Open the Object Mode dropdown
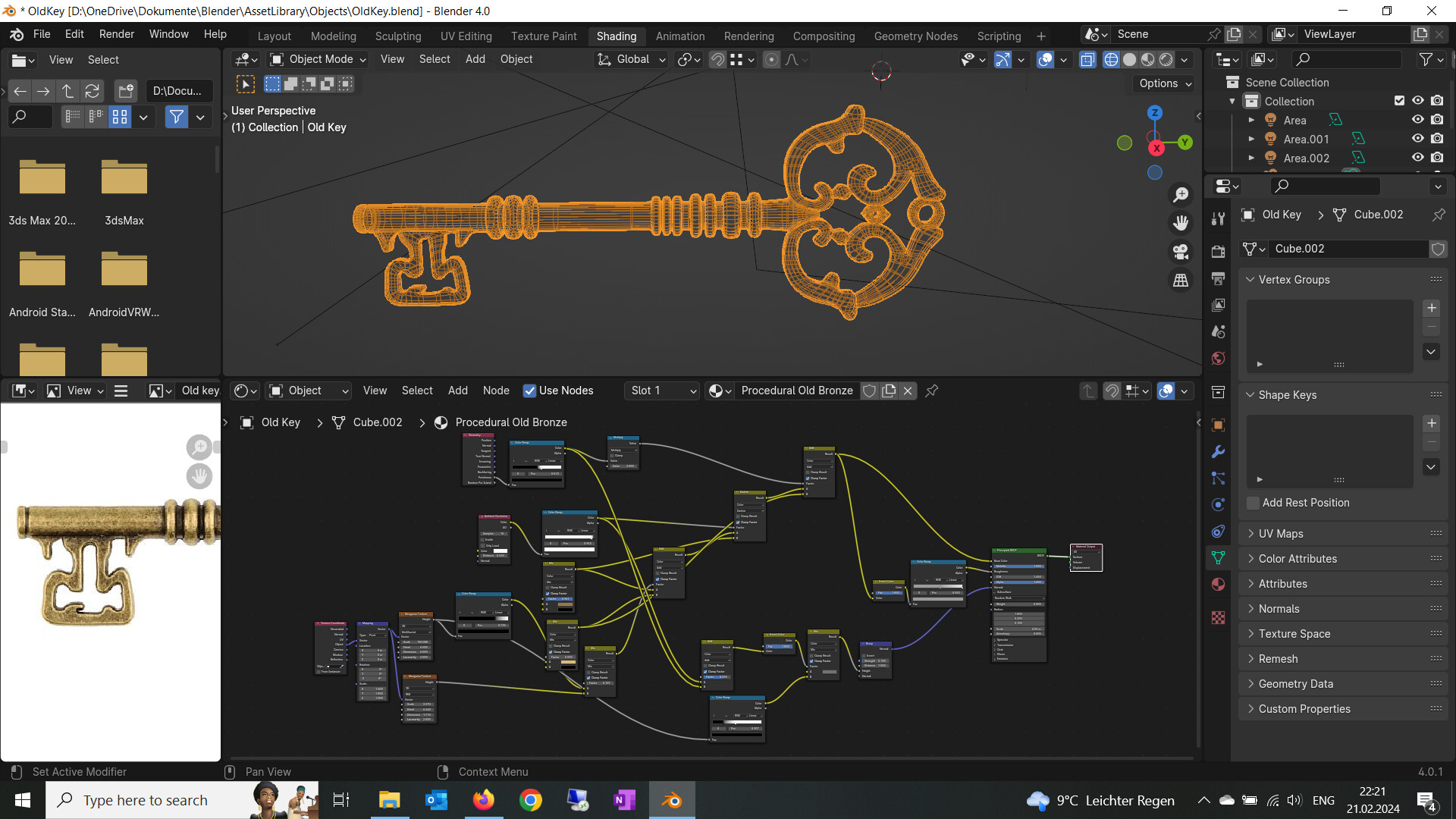The image size is (1456, 819). pyautogui.click(x=318, y=59)
